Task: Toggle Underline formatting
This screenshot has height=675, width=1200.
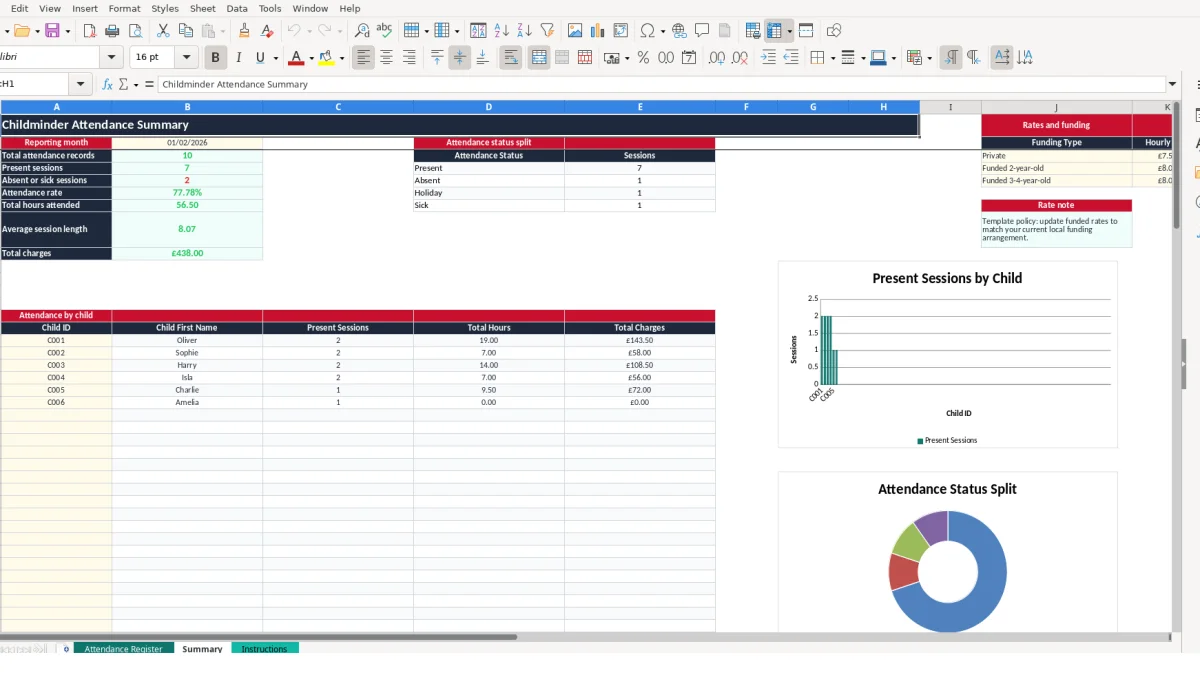Action: pos(261,58)
